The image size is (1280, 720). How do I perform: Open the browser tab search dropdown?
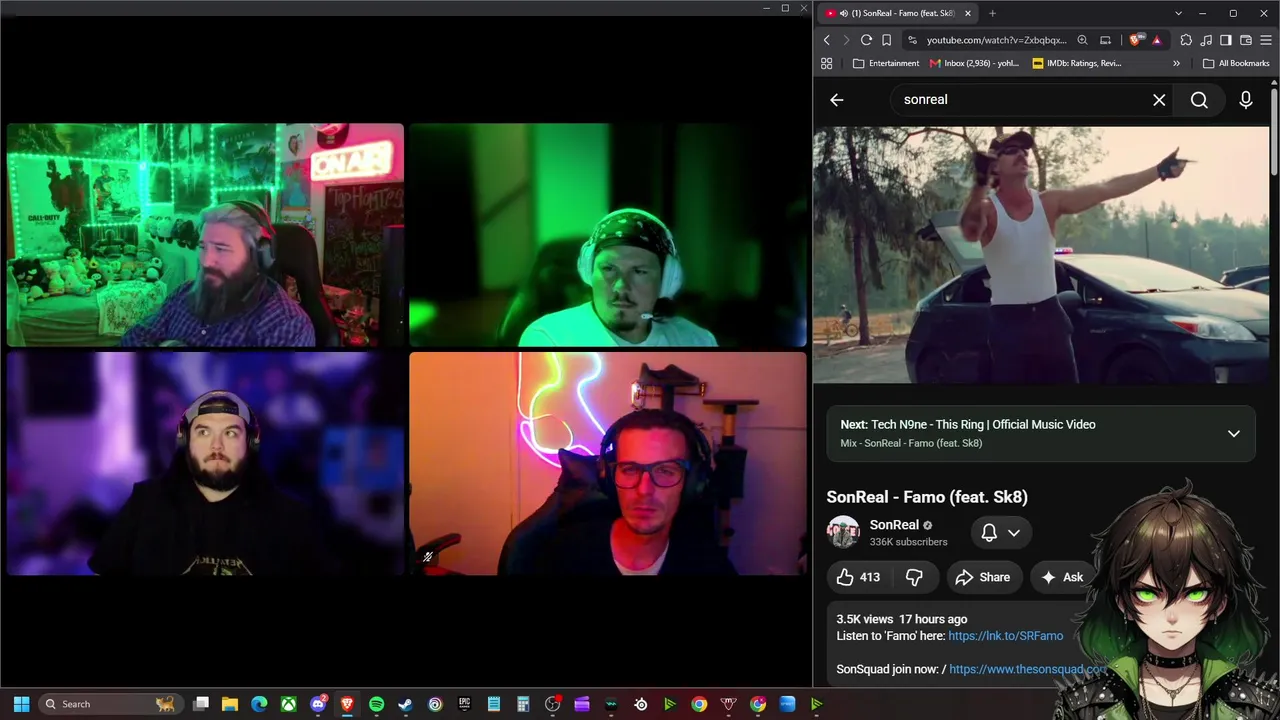tap(1178, 13)
